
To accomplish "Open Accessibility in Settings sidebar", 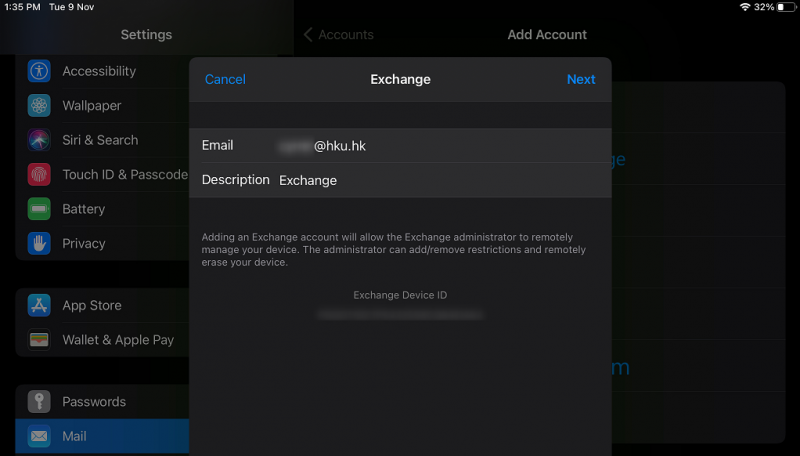I will 103,71.
